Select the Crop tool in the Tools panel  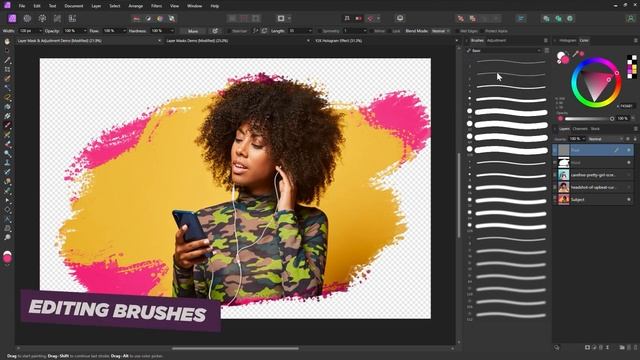tap(7, 69)
